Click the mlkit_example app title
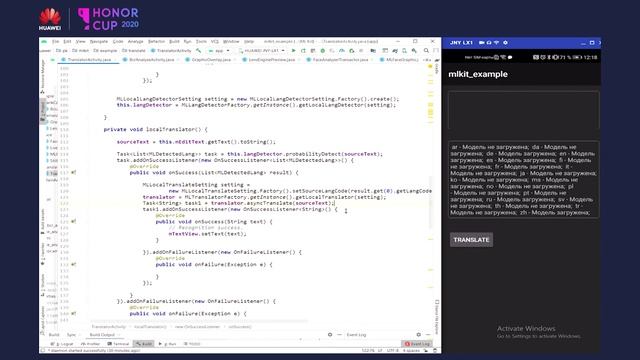640x360 pixels. [478, 74]
